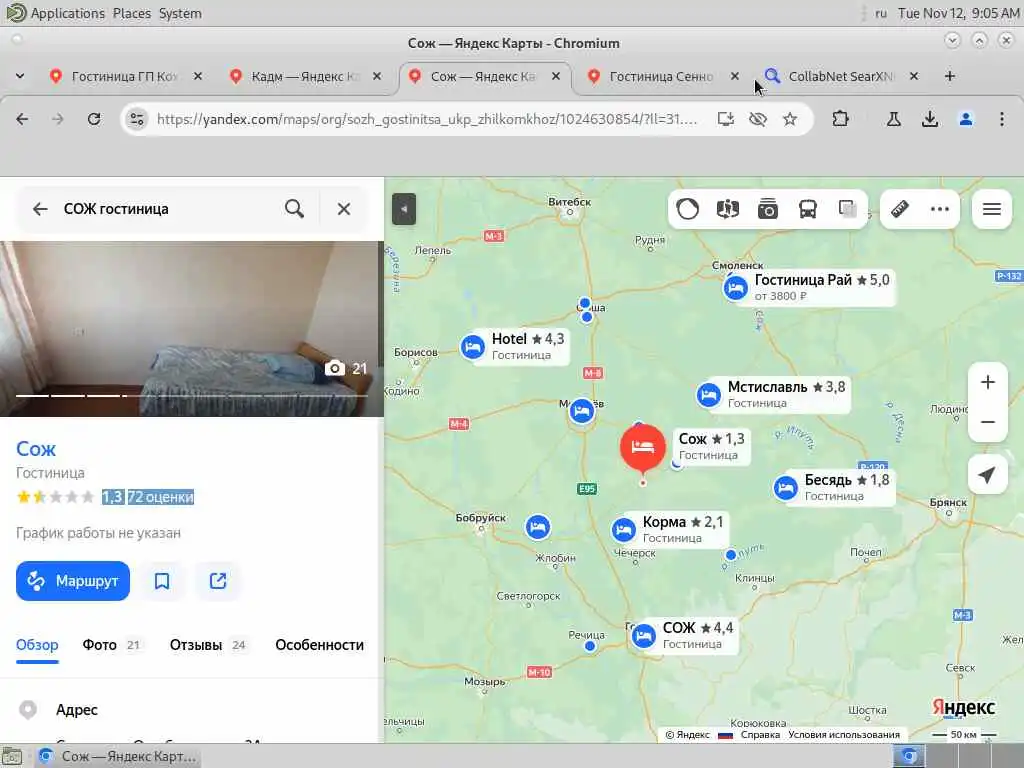The width and height of the screenshot is (1024, 768).
Task: Go back with the arrow beside СОЖ гостиница
Action: [x=40, y=209]
